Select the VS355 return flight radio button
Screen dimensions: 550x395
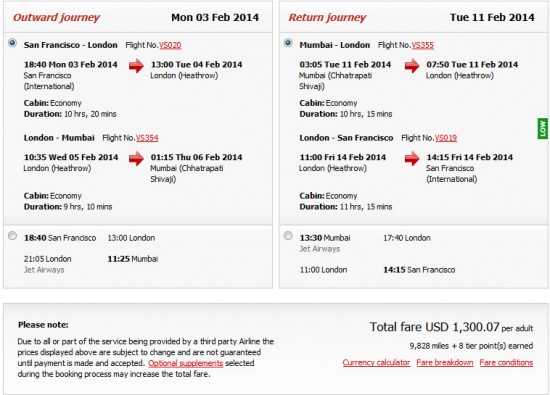coord(288,43)
